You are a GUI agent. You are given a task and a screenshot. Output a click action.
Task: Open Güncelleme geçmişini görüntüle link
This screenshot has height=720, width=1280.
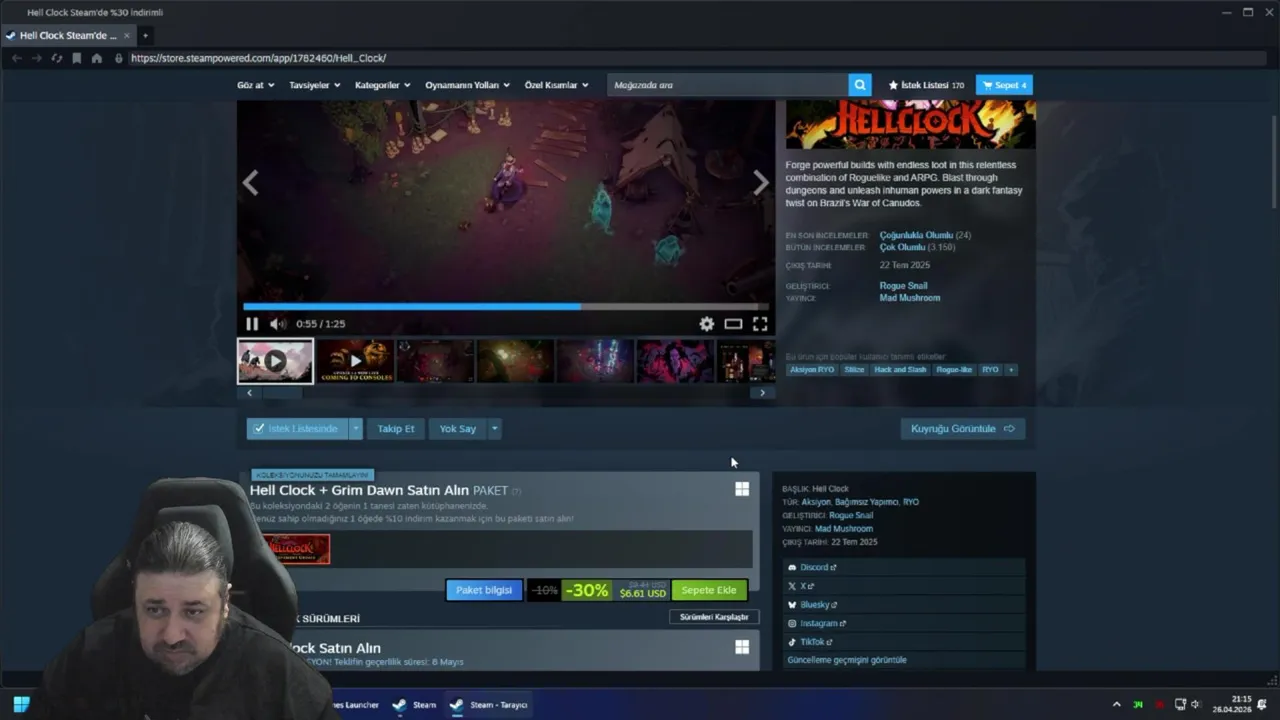[847, 660]
